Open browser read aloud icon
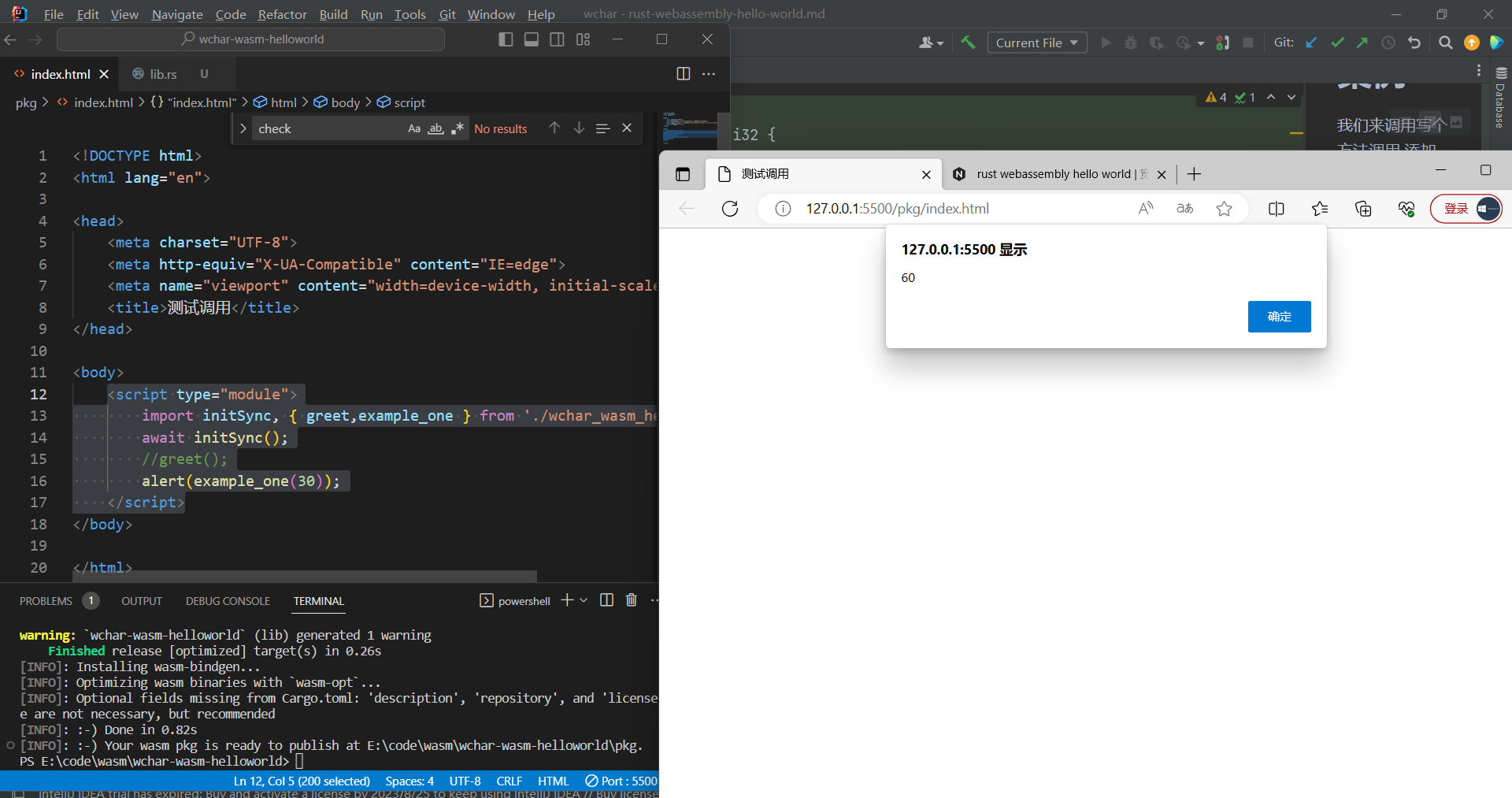This screenshot has width=1512, height=798. [x=1146, y=209]
